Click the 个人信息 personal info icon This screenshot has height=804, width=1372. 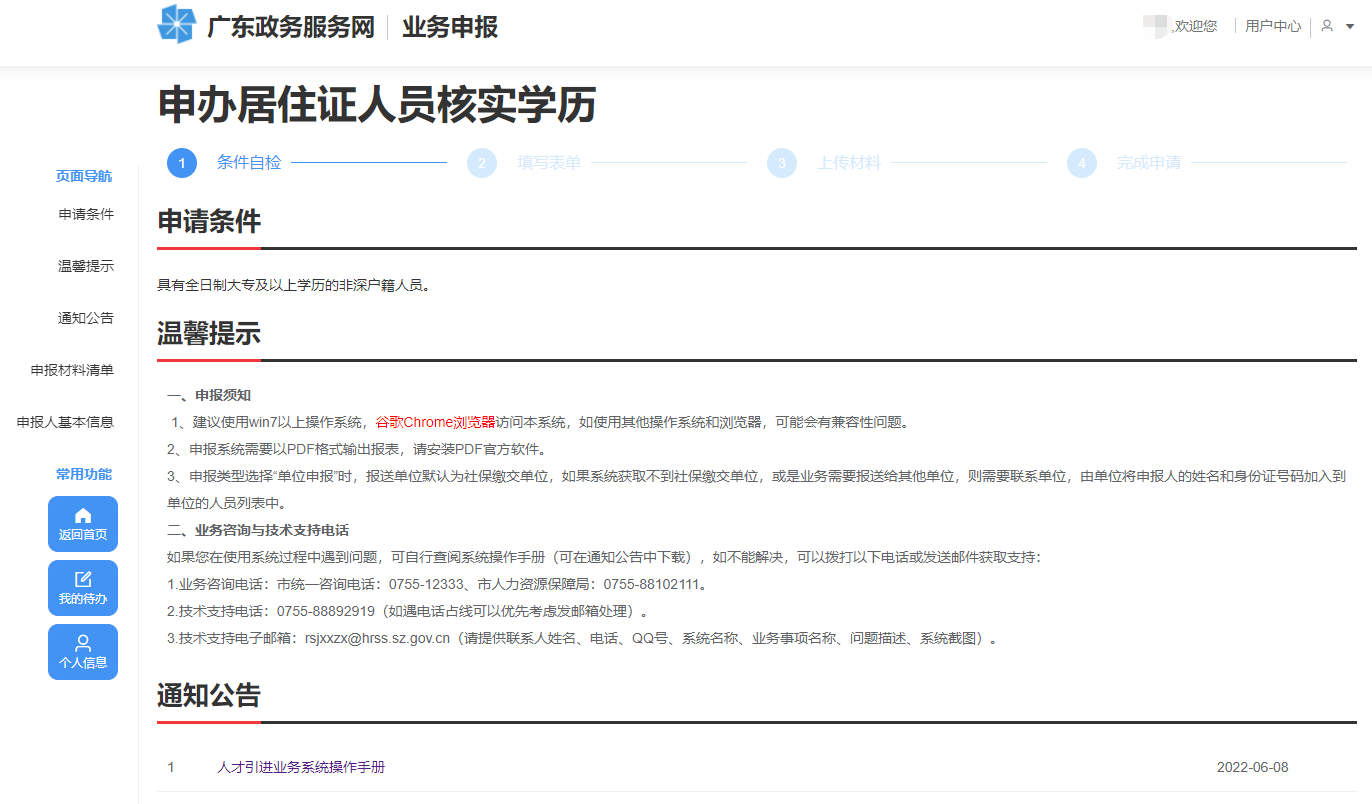(83, 651)
